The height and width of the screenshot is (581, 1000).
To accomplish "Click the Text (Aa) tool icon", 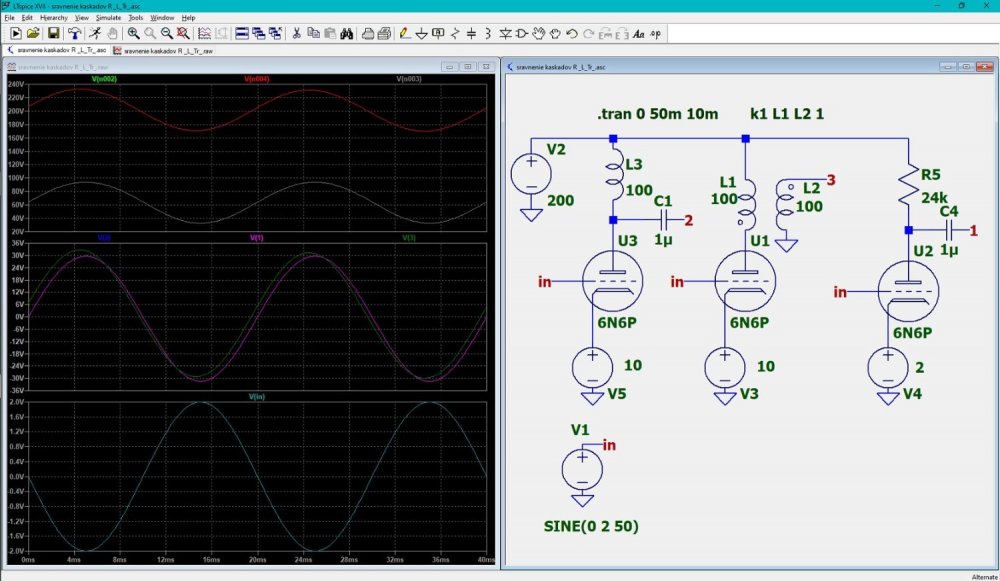I will (x=639, y=33).
